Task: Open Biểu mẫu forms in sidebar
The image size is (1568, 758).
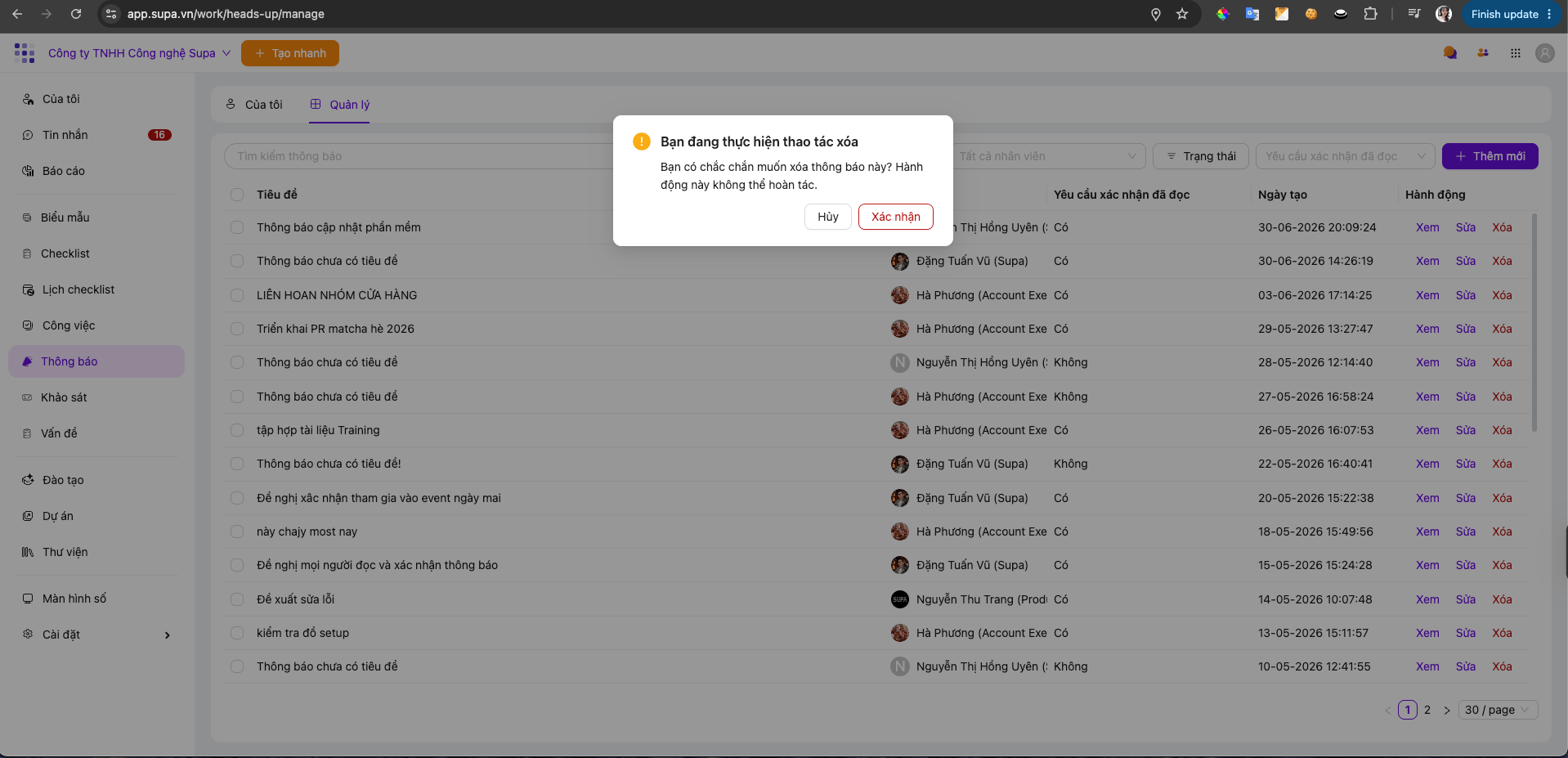Action: (96, 218)
